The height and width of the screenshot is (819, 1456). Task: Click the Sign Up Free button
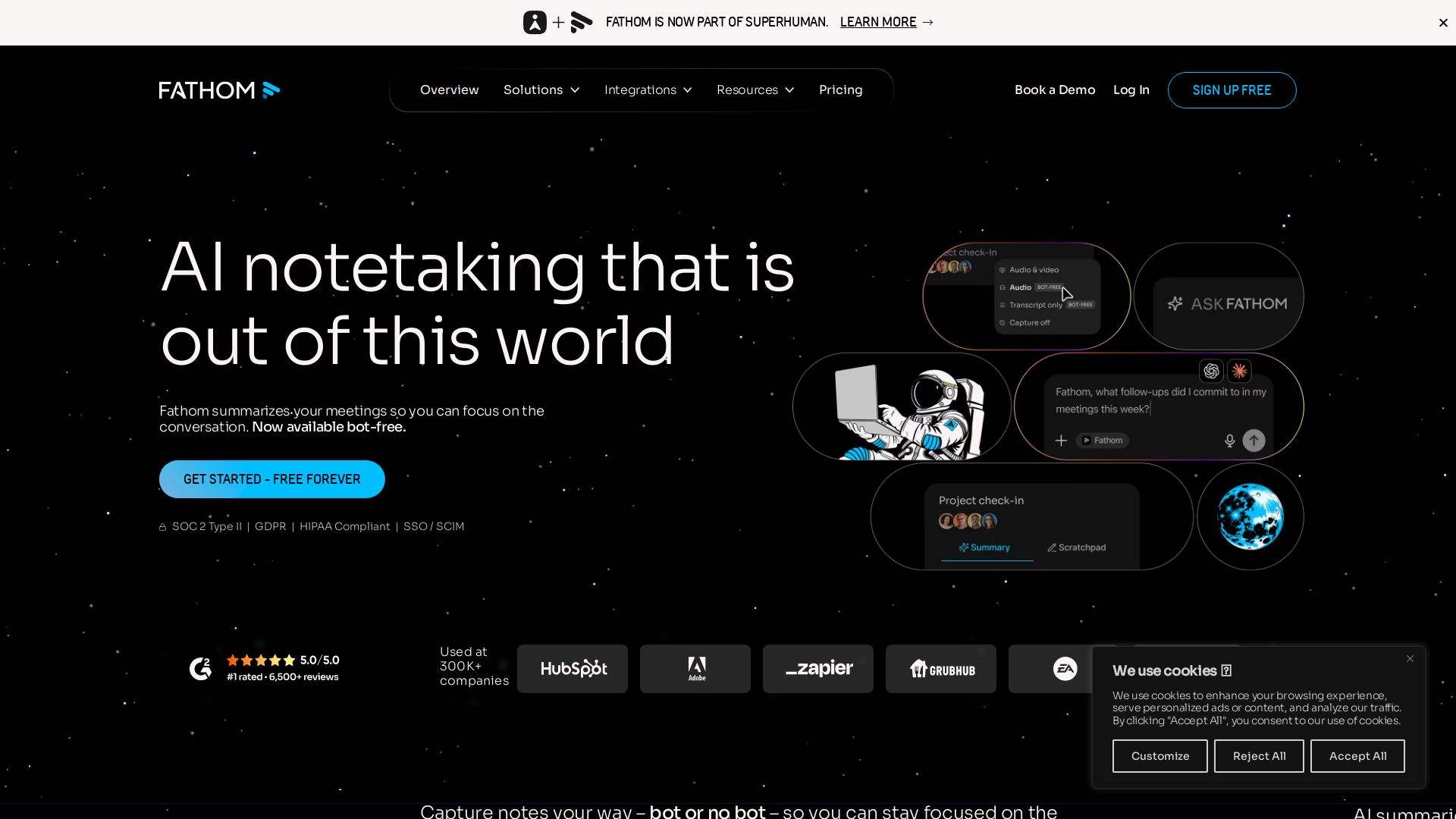[x=1232, y=90]
